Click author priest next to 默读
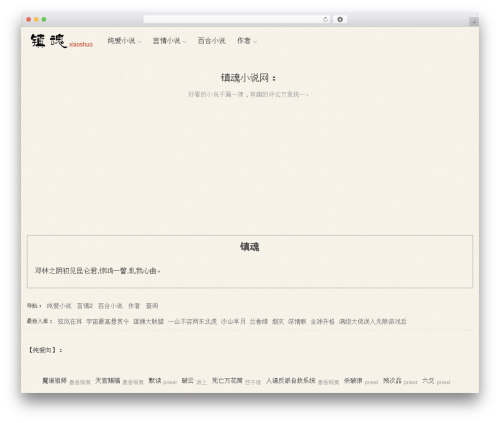Screen dimensions: 500x423 coord(170,382)
